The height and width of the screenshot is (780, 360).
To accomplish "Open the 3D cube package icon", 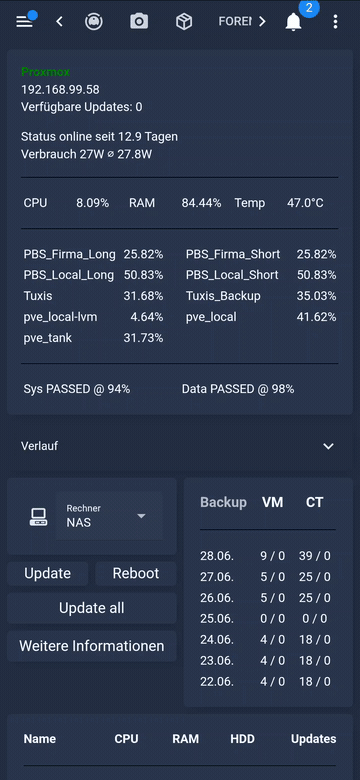I will 184,21.
